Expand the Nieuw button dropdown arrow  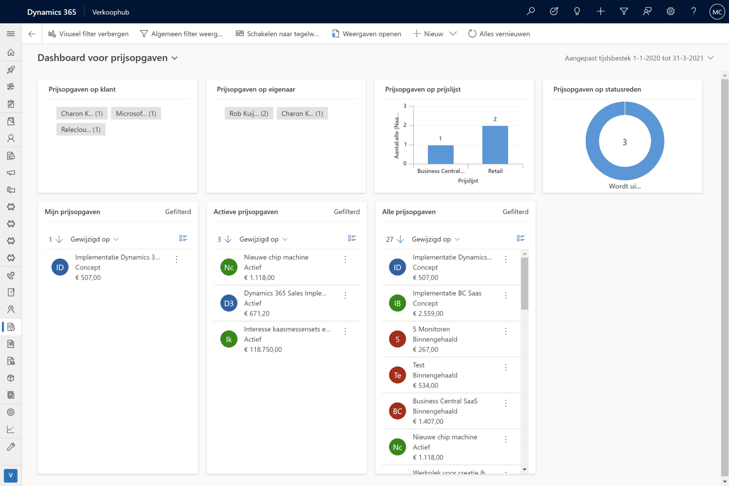pyautogui.click(x=453, y=33)
